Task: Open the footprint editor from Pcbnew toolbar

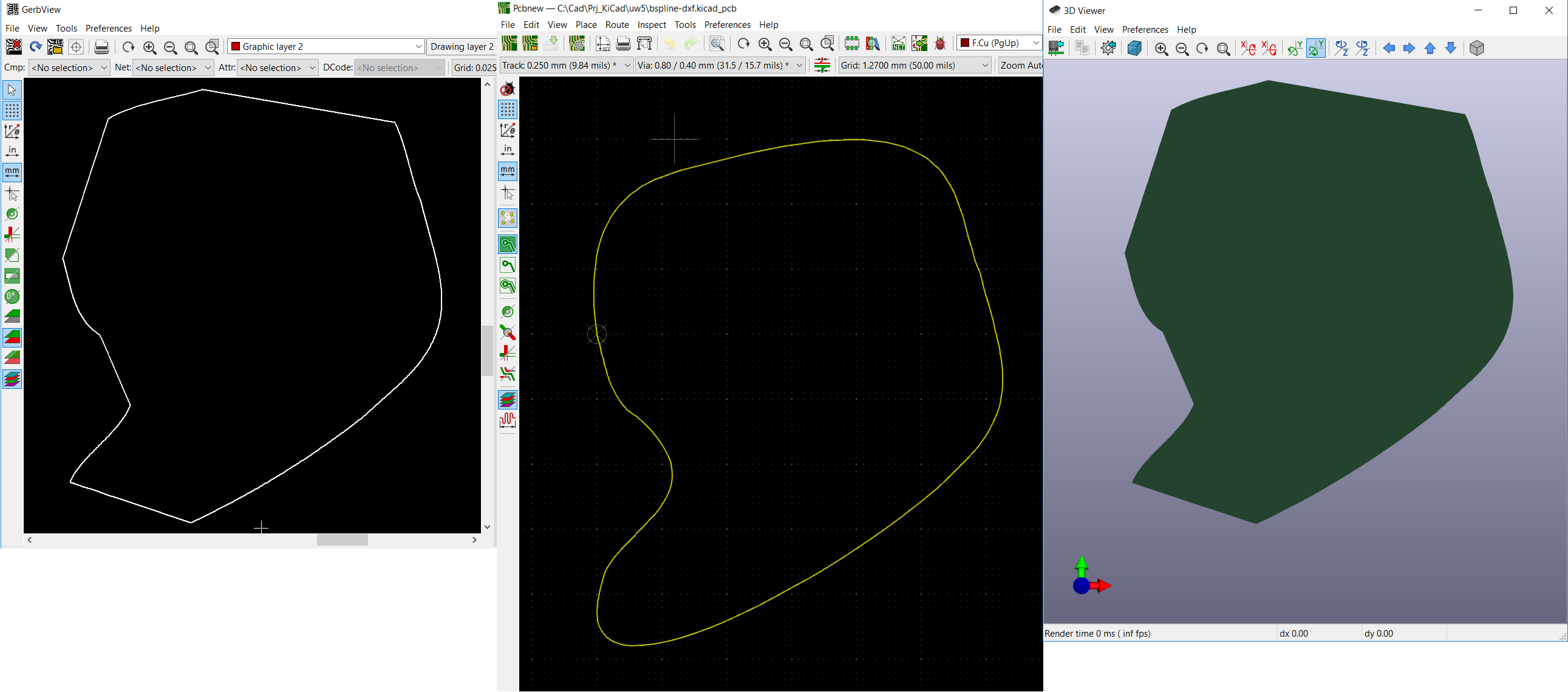Action: pos(851,44)
